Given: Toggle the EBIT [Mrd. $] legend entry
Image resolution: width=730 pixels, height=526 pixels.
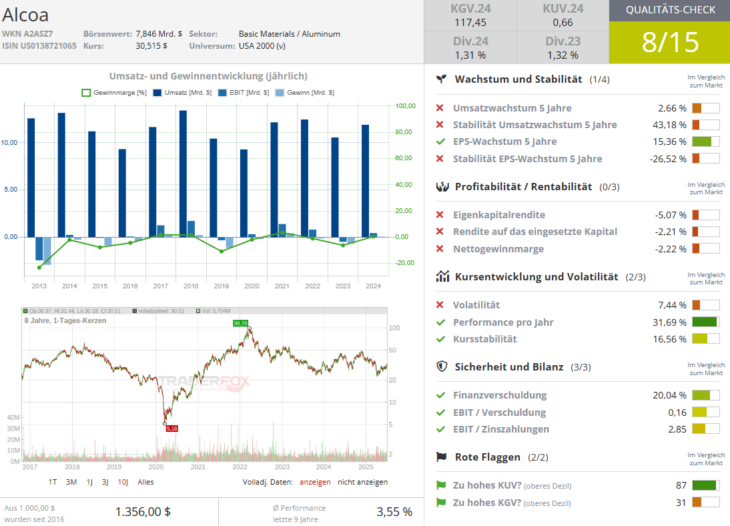Looking at the screenshot, I should pyautogui.click(x=243, y=93).
